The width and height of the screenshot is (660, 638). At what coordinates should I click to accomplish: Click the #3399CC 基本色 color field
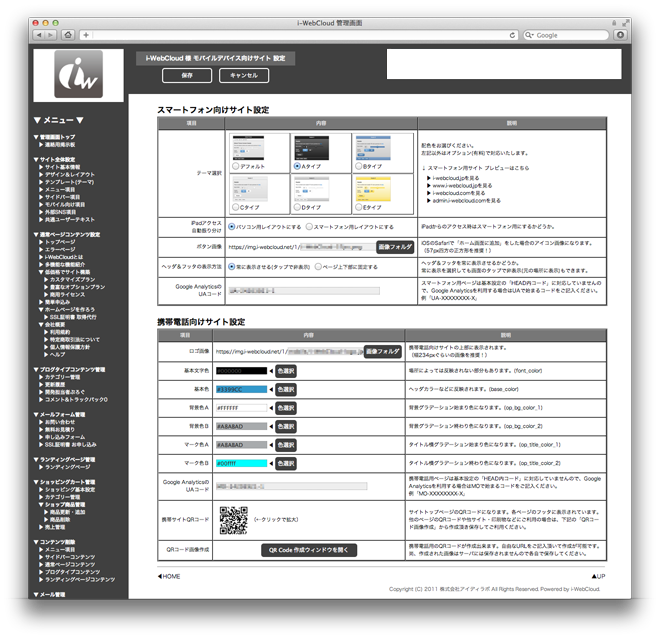tap(242, 390)
